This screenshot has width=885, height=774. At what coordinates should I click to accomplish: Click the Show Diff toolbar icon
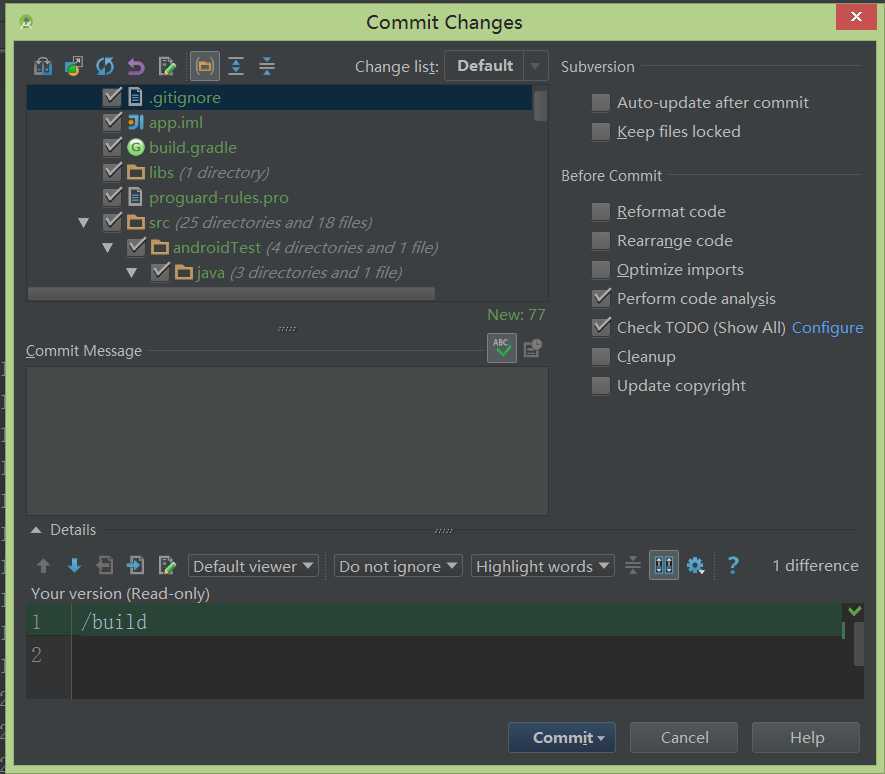pyautogui.click(x=43, y=66)
